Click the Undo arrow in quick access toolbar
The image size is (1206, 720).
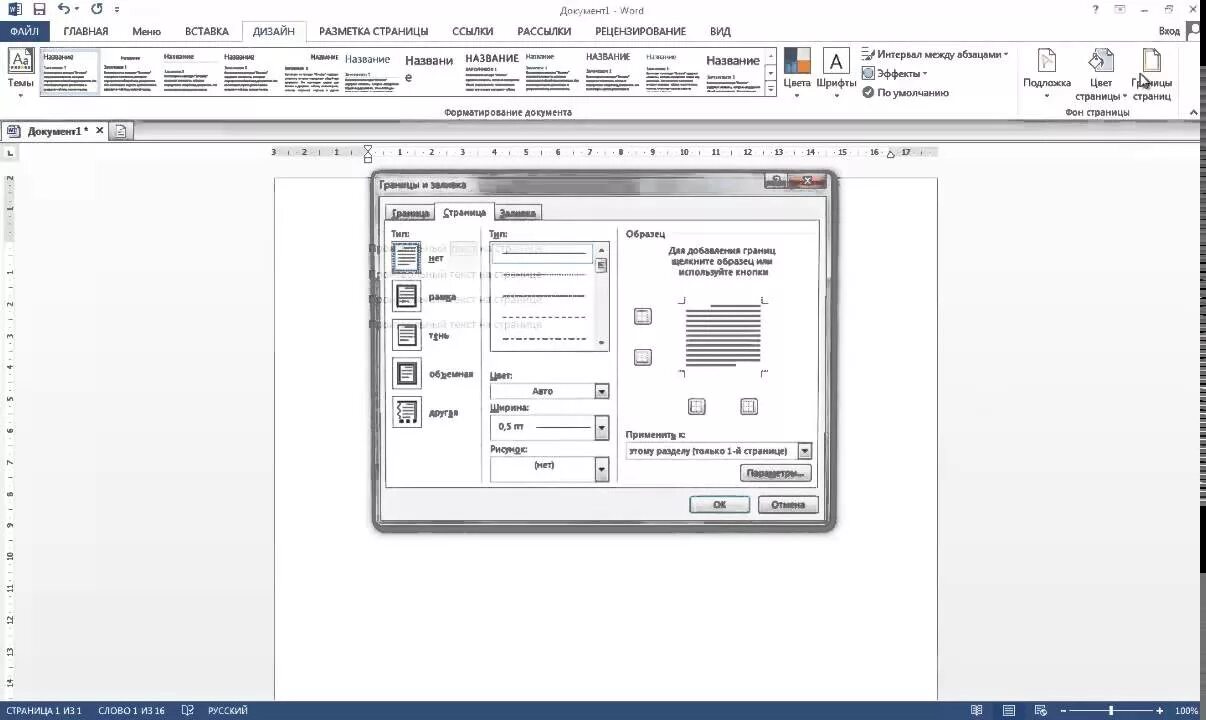tap(64, 9)
